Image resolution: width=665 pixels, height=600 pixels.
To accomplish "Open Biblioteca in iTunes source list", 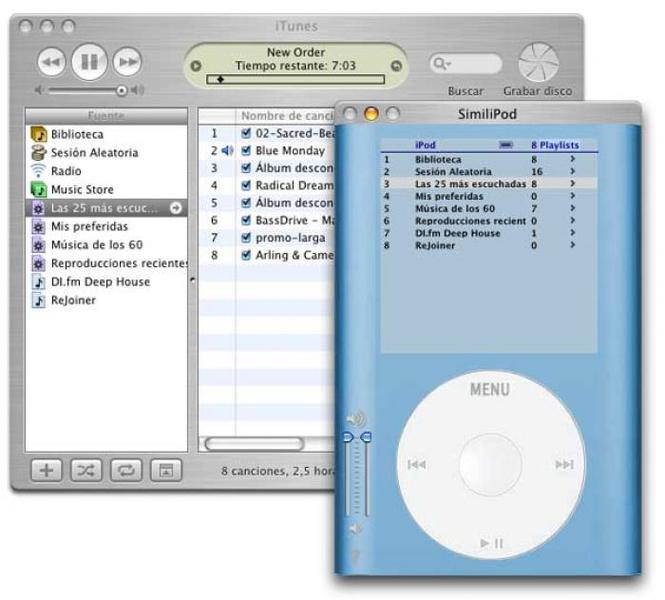I will [106, 134].
